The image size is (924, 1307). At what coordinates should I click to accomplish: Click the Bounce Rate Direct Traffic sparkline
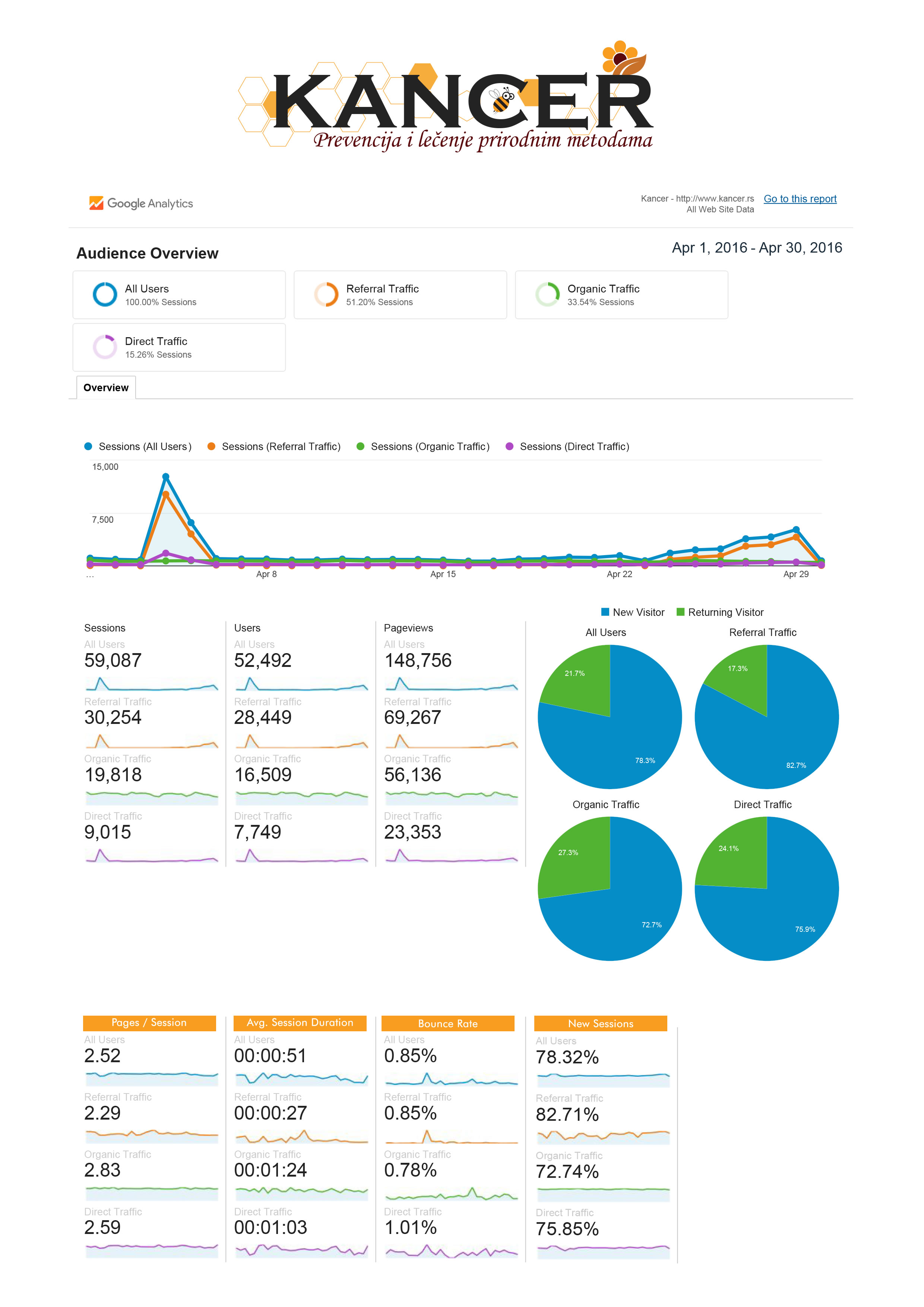452,1251
